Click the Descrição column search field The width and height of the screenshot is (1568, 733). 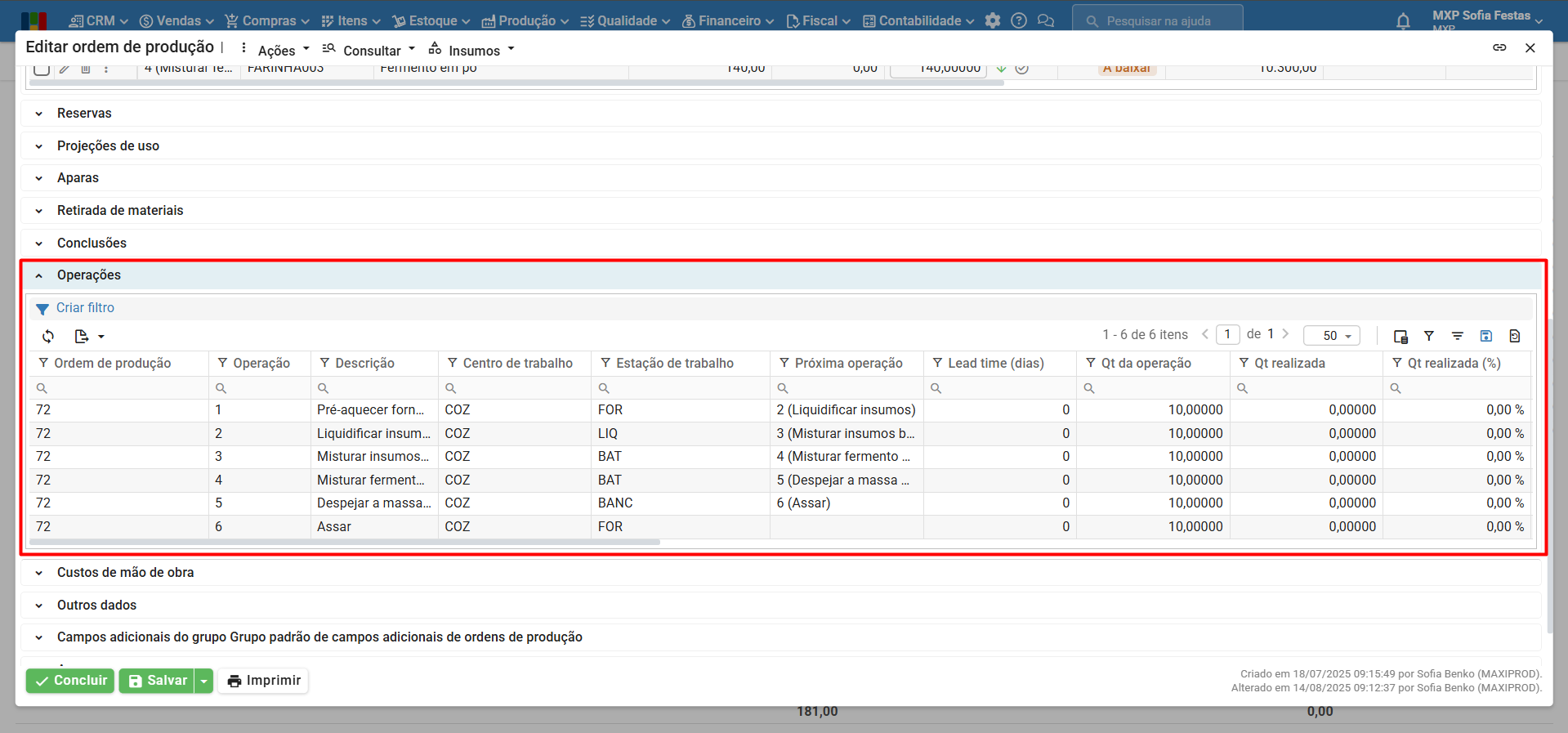pyautogui.click(x=374, y=388)
